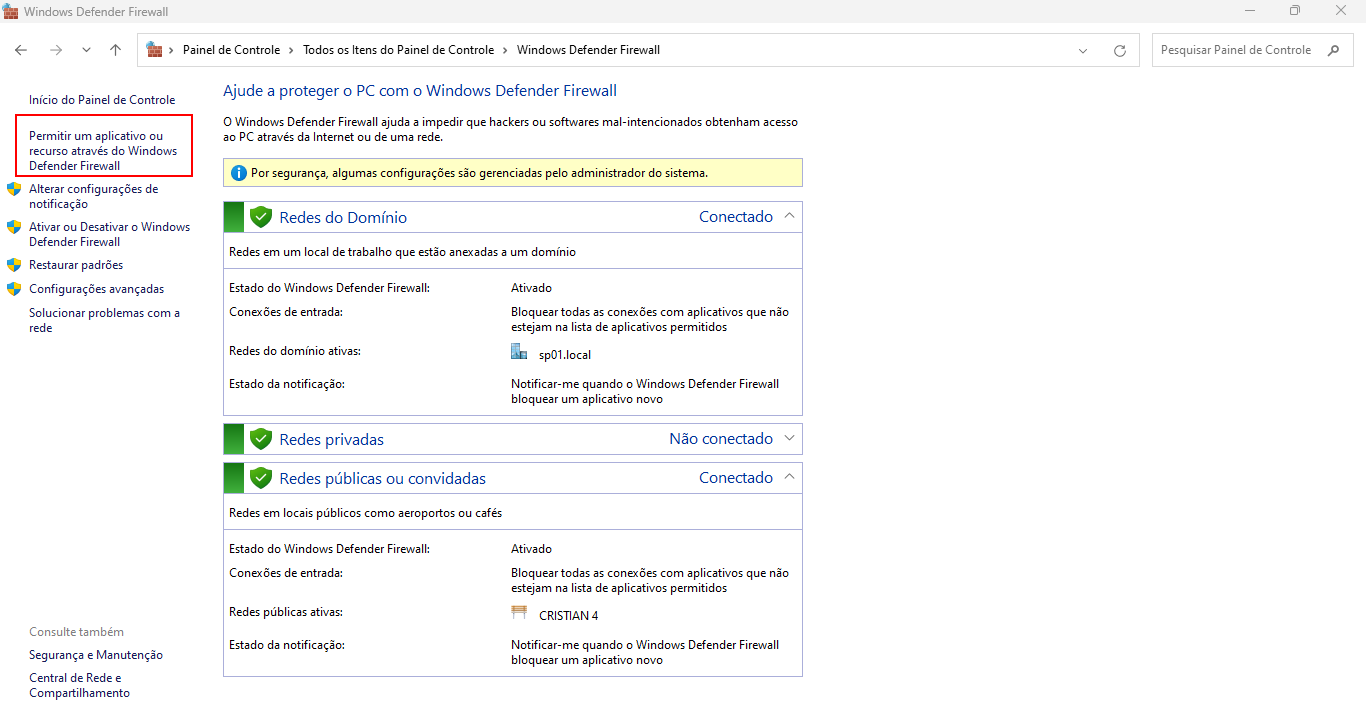Open the recent locations dropdown arrow
This screenshot has height=720, width=1366.
coord(86,50)
